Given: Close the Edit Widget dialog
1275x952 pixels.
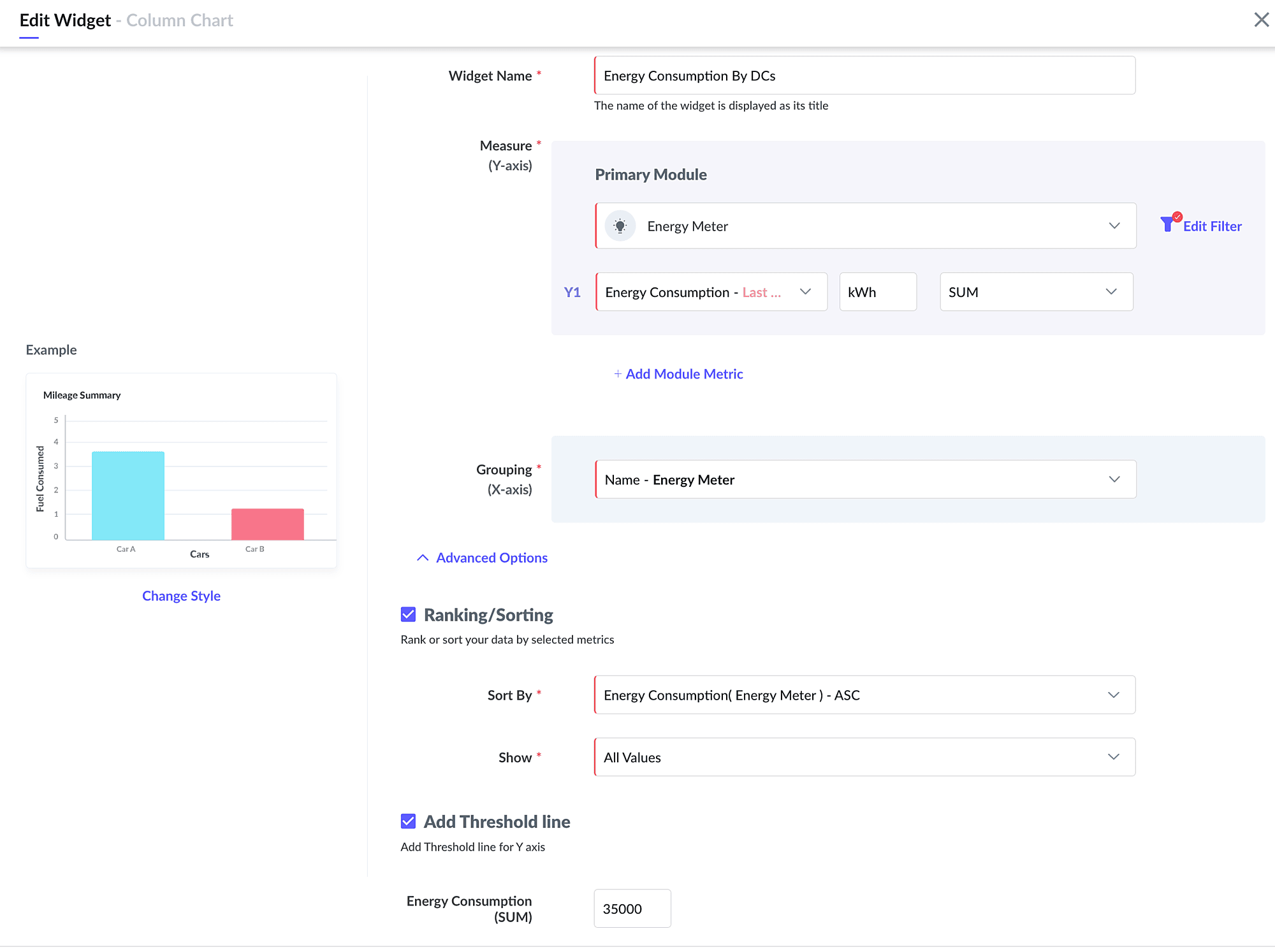Looking at the screenshot, I should pos(1260,20).
